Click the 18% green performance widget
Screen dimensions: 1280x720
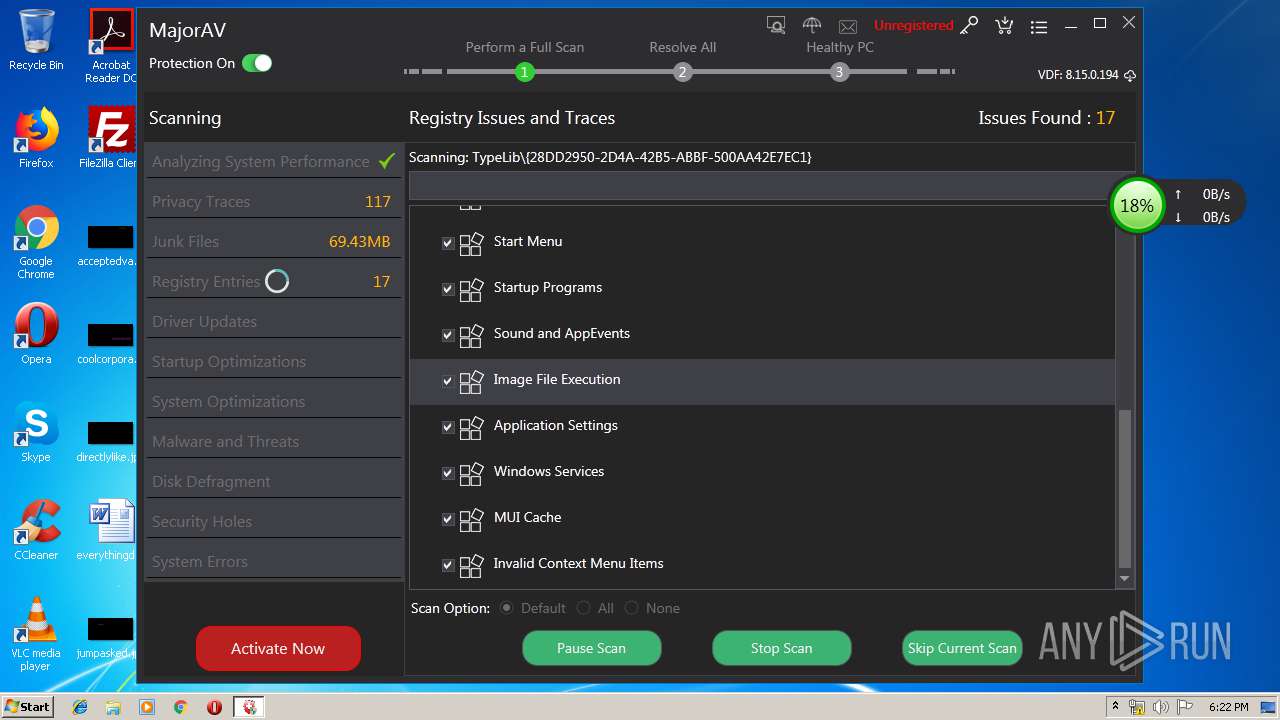click(1137, 205)
